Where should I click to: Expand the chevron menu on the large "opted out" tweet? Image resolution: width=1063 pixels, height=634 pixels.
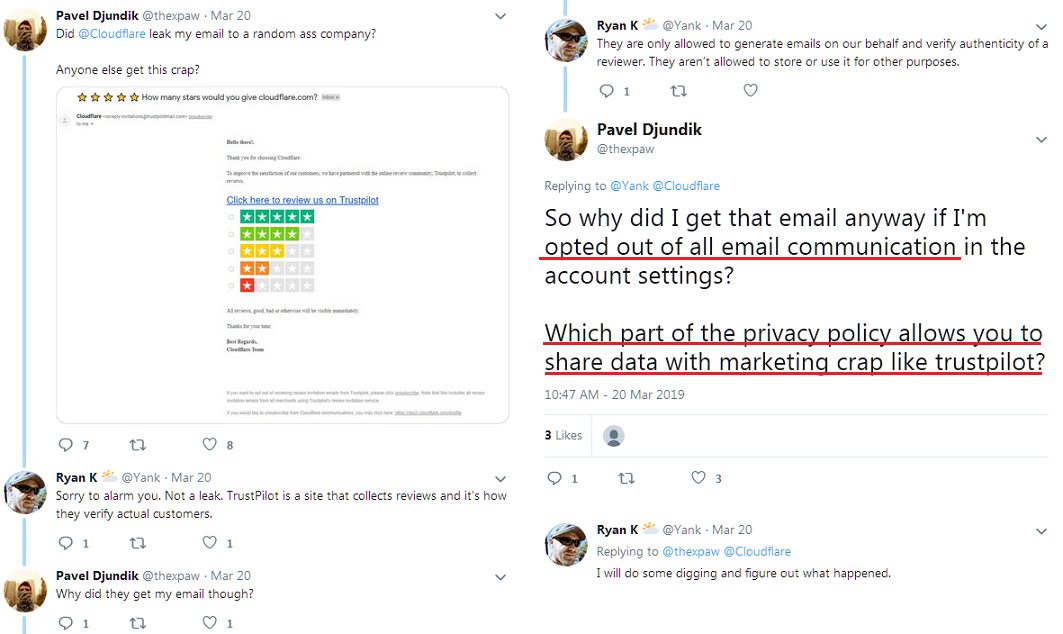click(x=1040, y=140)
